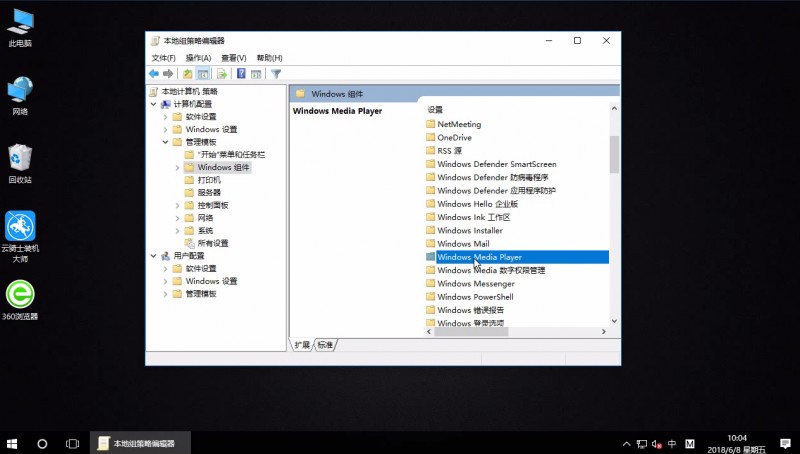800x454 pixels.
Task: Launch 云骑士装机大师 desktop icon
Action: (x=20, y=237)
